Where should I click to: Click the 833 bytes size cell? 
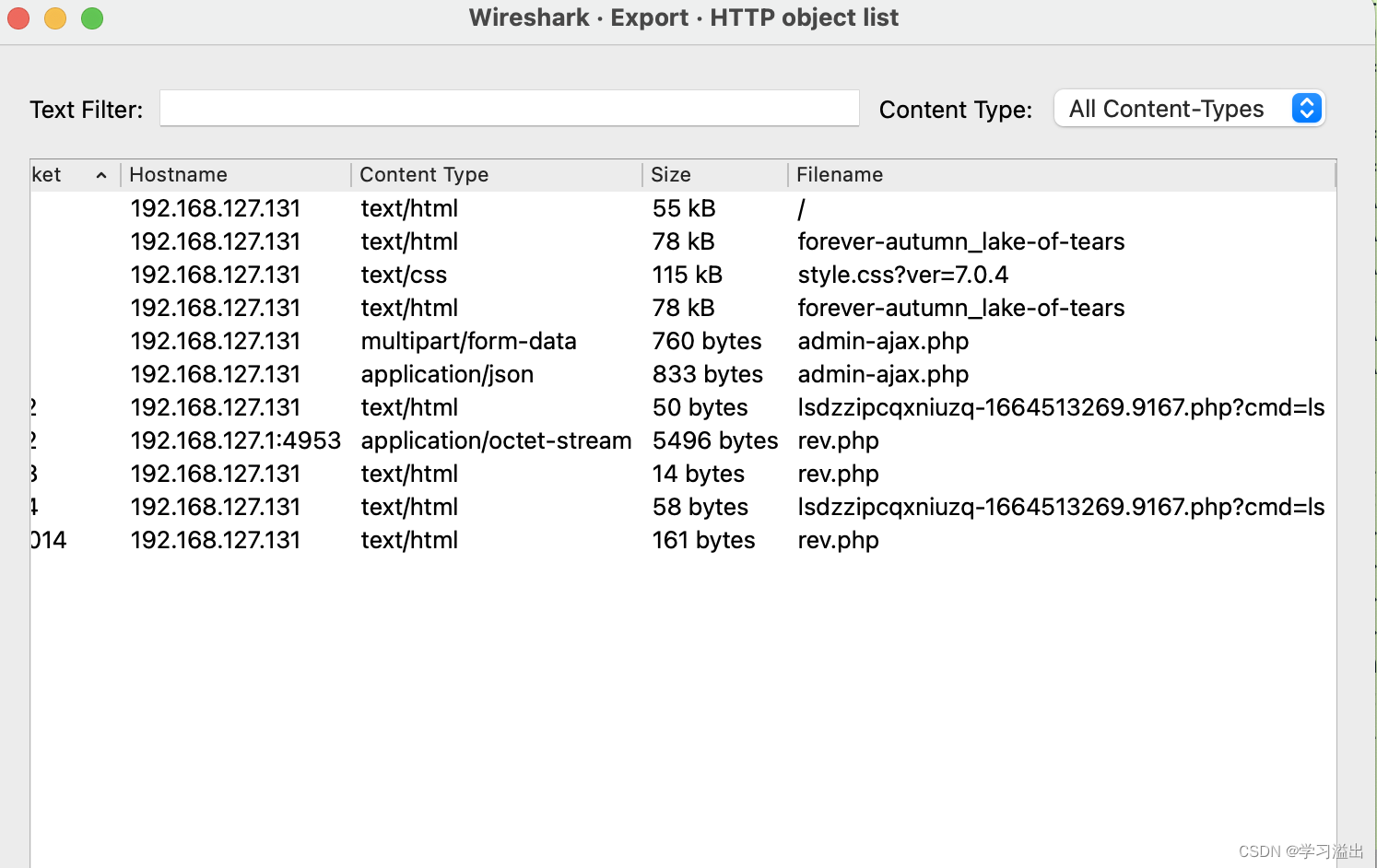[x=708, y=374]
